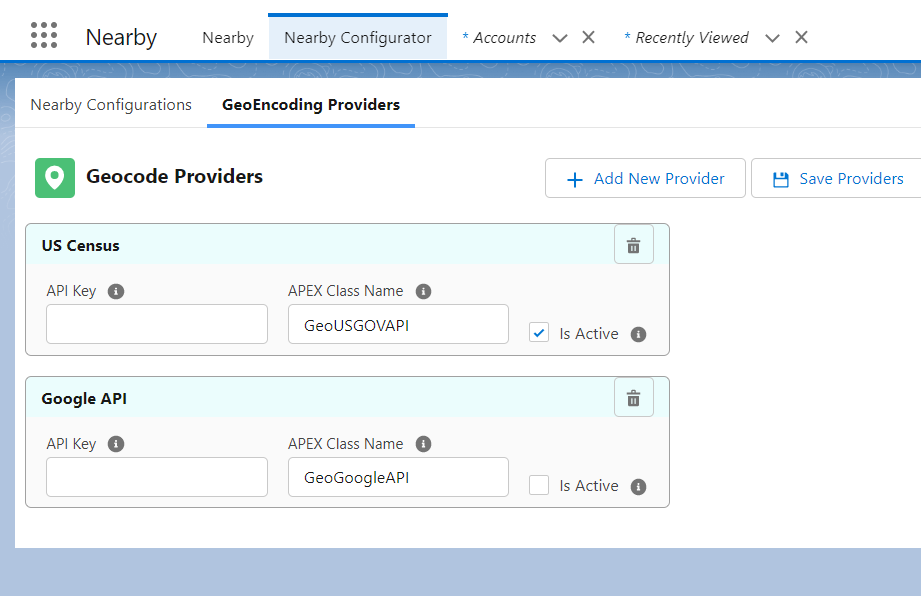This screenshot has height=596, width=921.
Task: Click info icon next to Google's Is Active label
Action: point(637,486)
